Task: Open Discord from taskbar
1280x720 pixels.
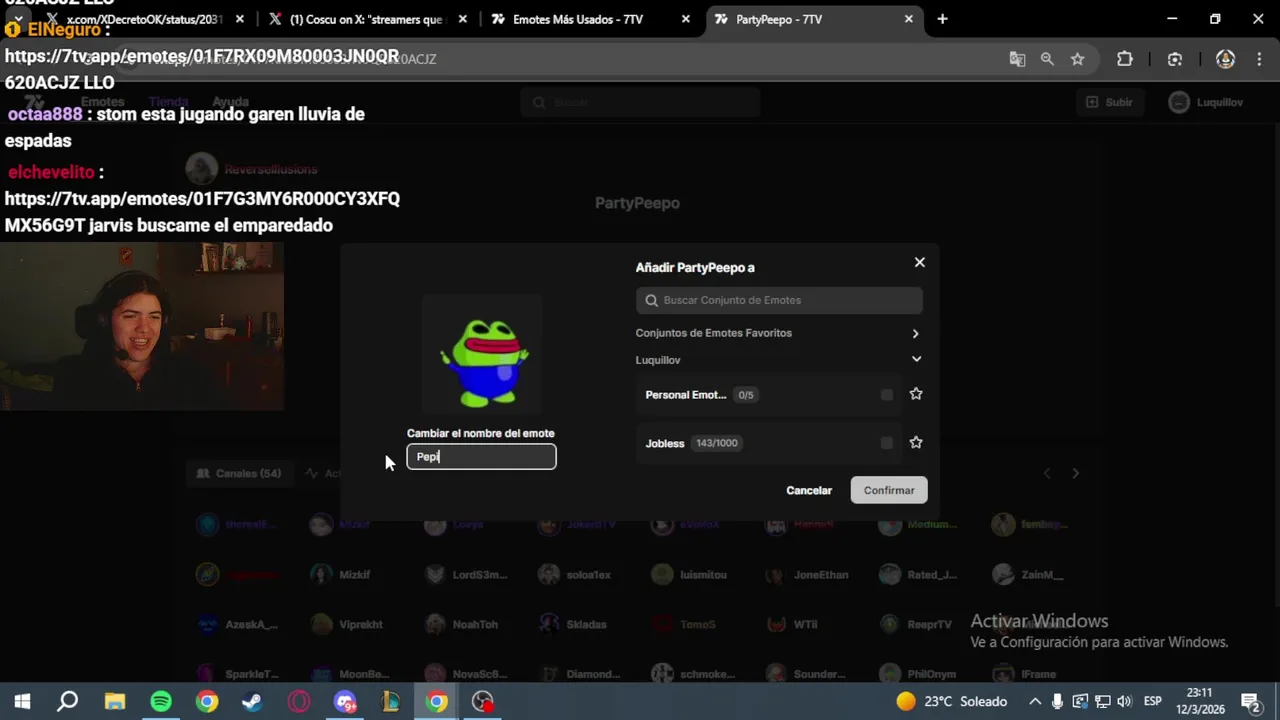Action: pyautogui.click(x=345, y=701)
